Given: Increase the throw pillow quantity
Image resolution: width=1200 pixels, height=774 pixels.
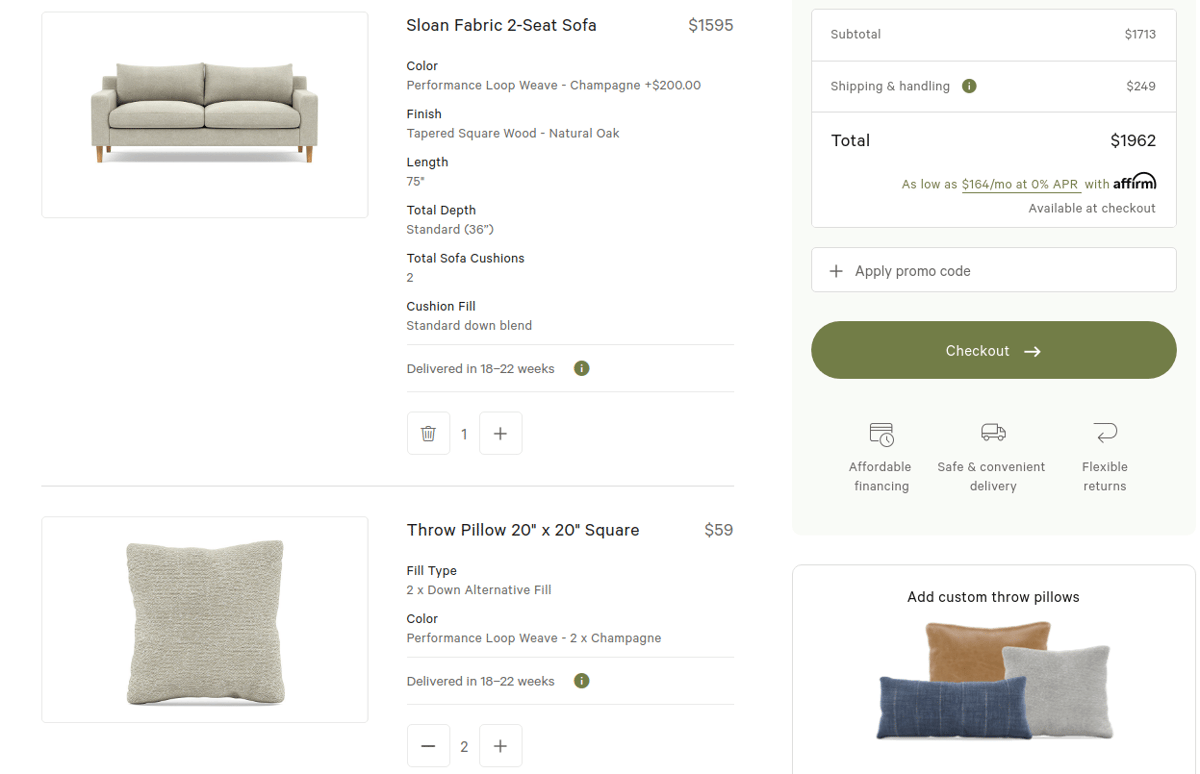Looking at the screenshot, I should coord(500,745).
